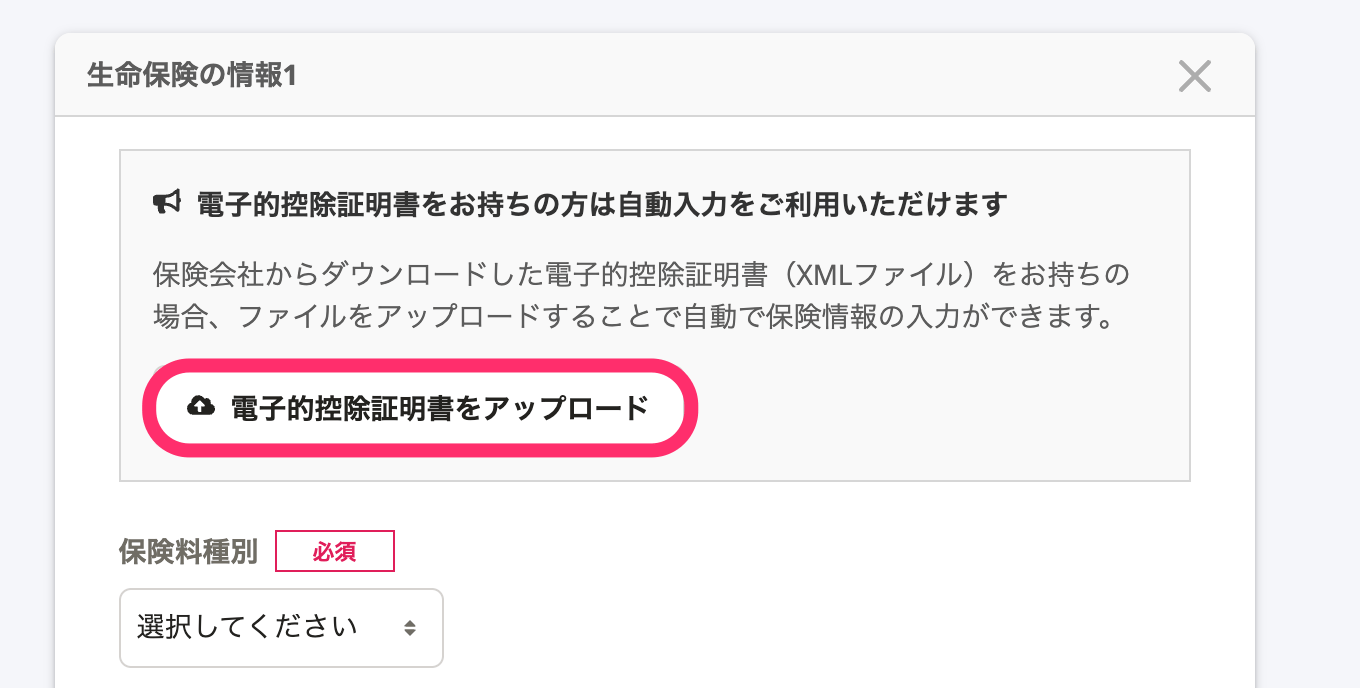Click the cloud upload icon in the button
Screen dimensions: 1360x688
[201, 406]
